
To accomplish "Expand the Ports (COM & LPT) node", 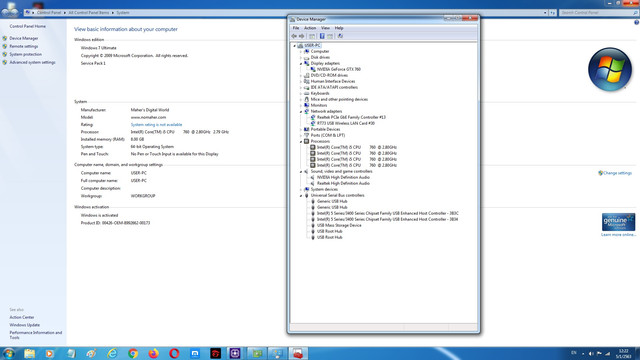I will pos(301,136).
